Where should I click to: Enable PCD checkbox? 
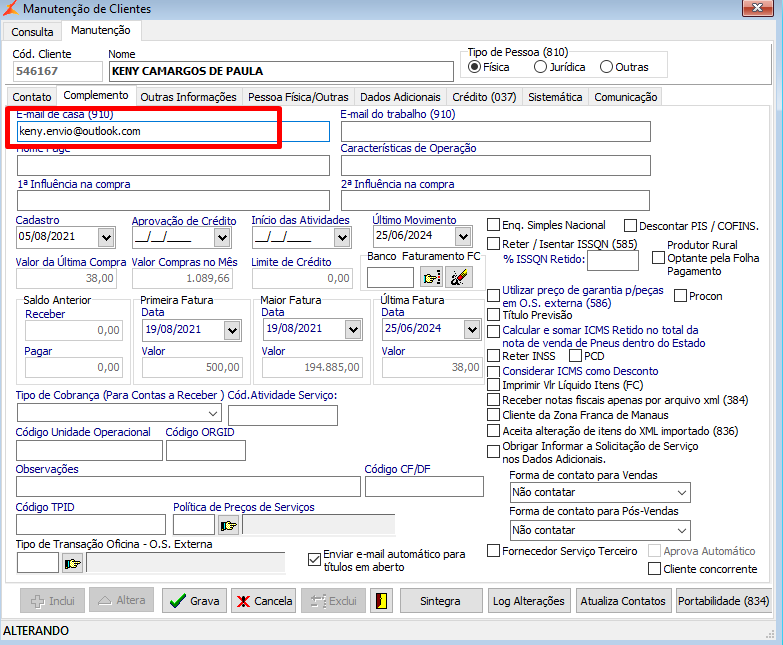pyautogui.click(x=575, y=355)
